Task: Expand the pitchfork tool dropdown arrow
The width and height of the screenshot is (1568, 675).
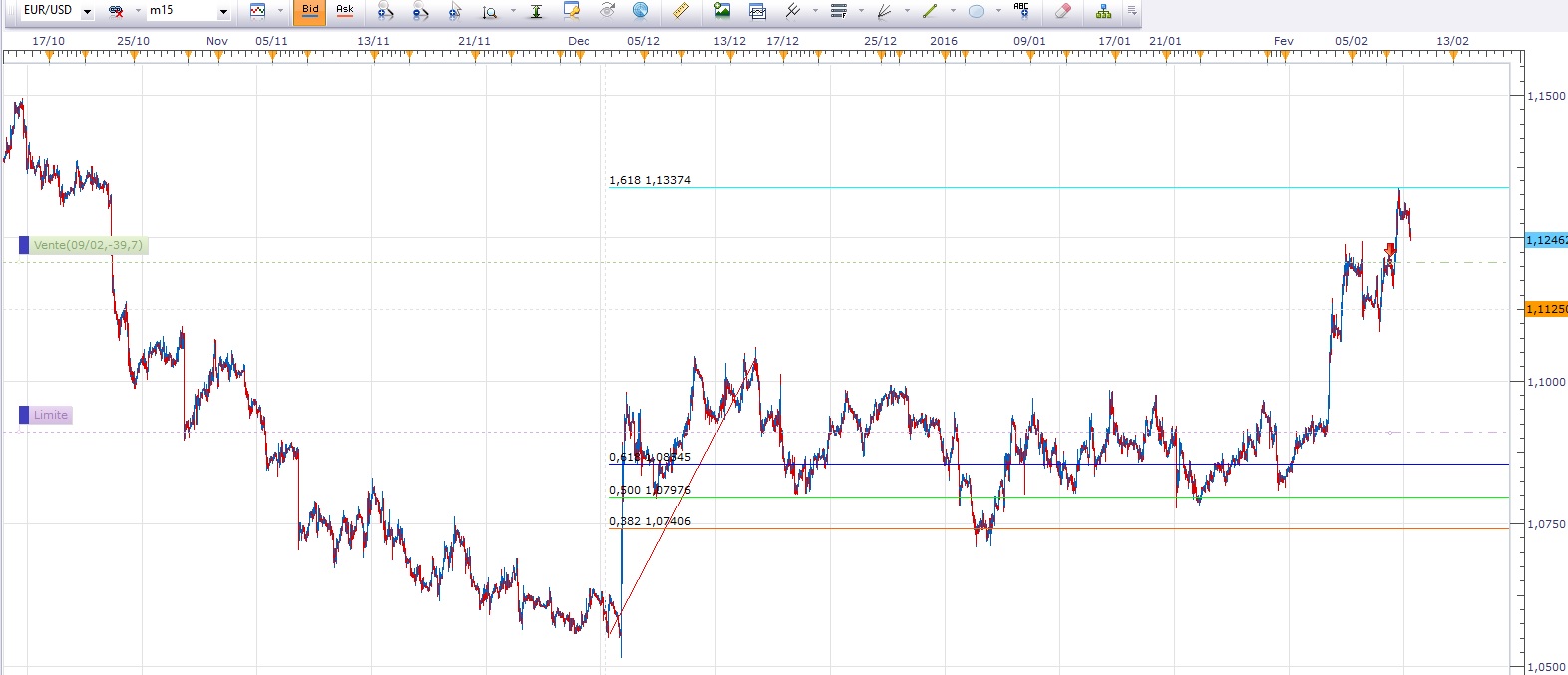Action: 815,10
